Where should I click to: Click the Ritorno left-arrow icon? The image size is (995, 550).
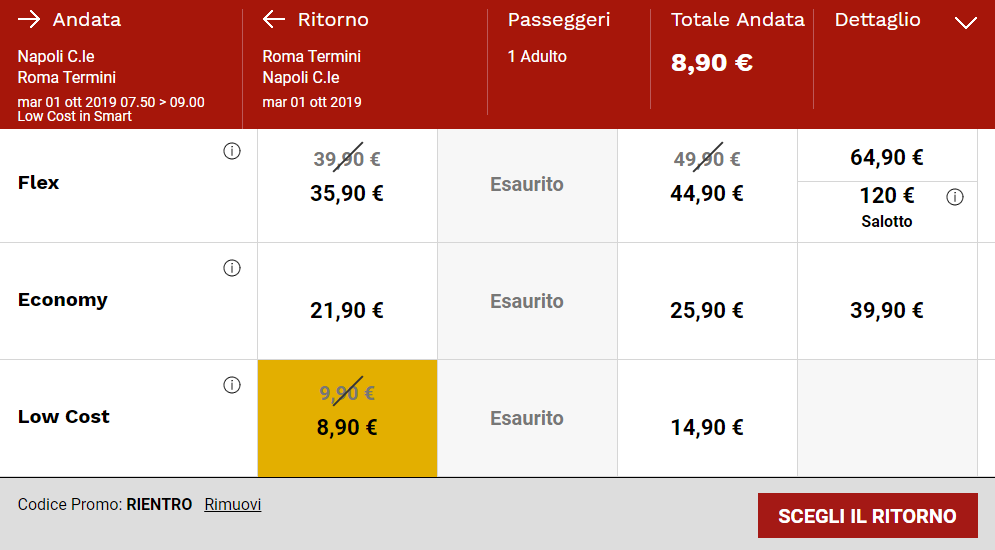(x=273, y=20)
